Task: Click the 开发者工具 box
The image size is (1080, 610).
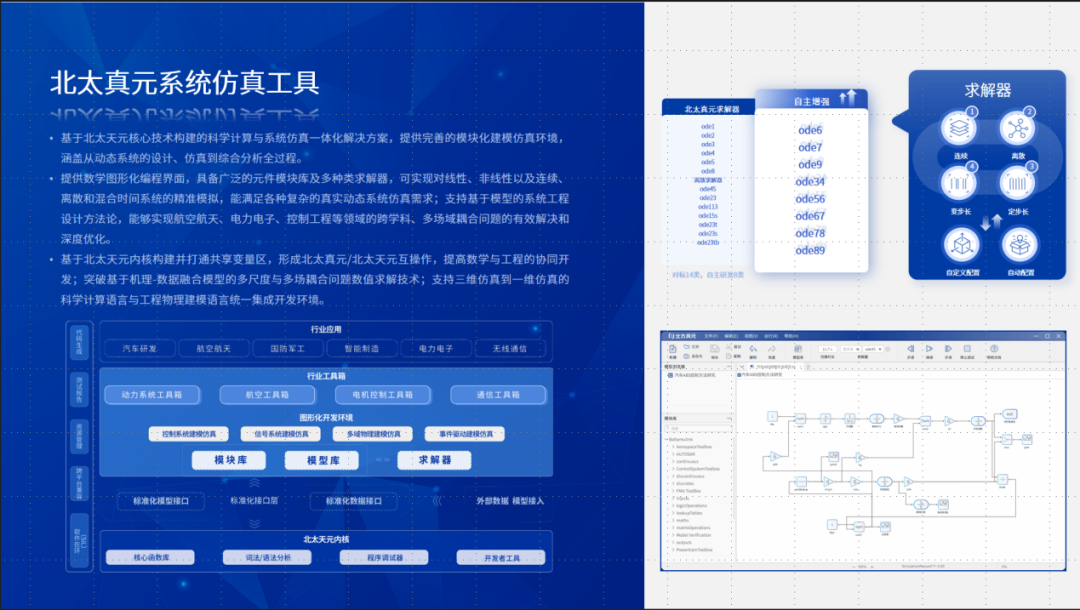Action: pos(501,558)
